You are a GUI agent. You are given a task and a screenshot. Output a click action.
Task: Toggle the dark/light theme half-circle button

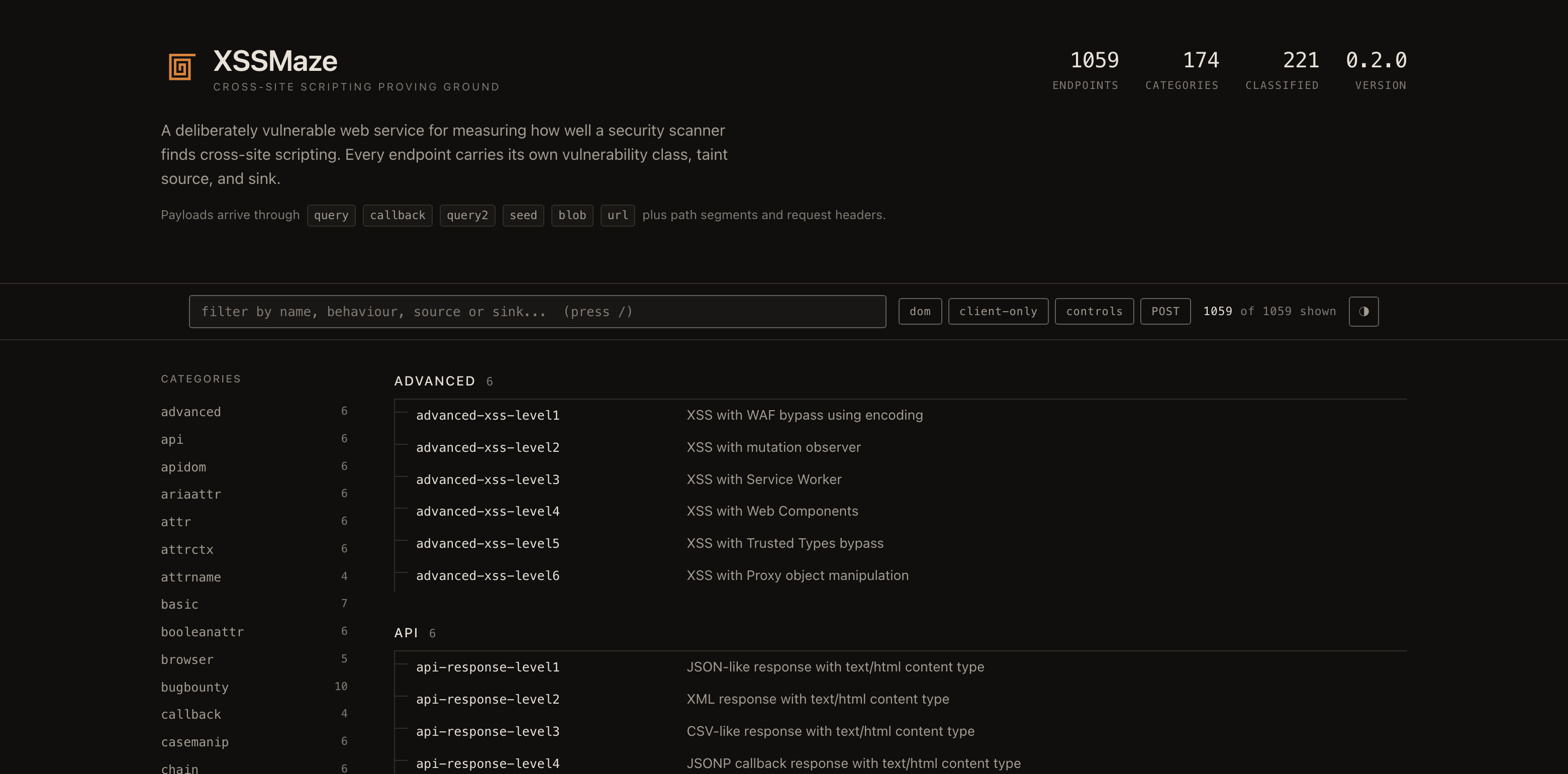point(1363,311)
